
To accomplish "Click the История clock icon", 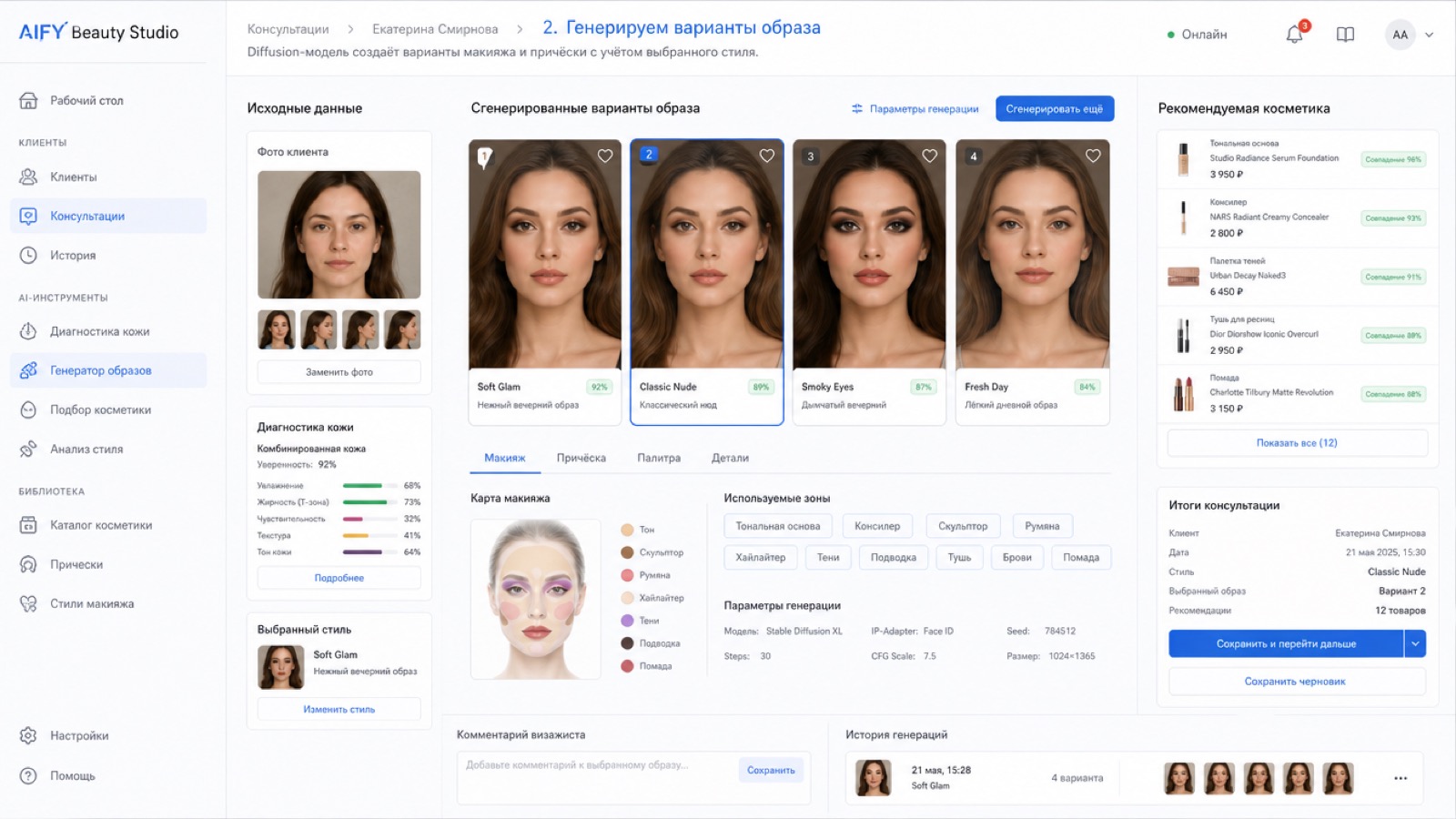I will coord(28,255).
